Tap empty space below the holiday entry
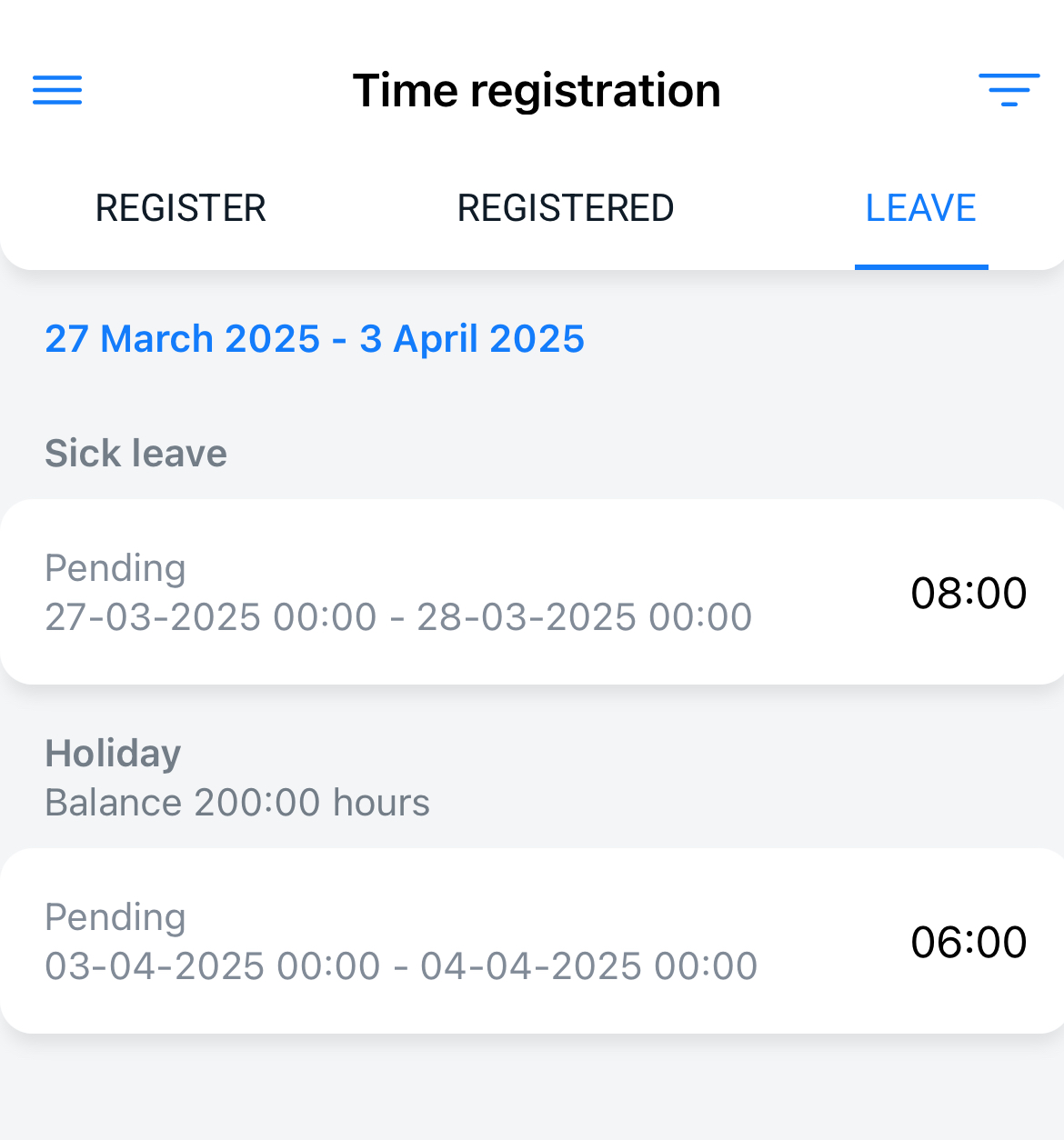Screen dimensions: 1064x1140 532,1091
